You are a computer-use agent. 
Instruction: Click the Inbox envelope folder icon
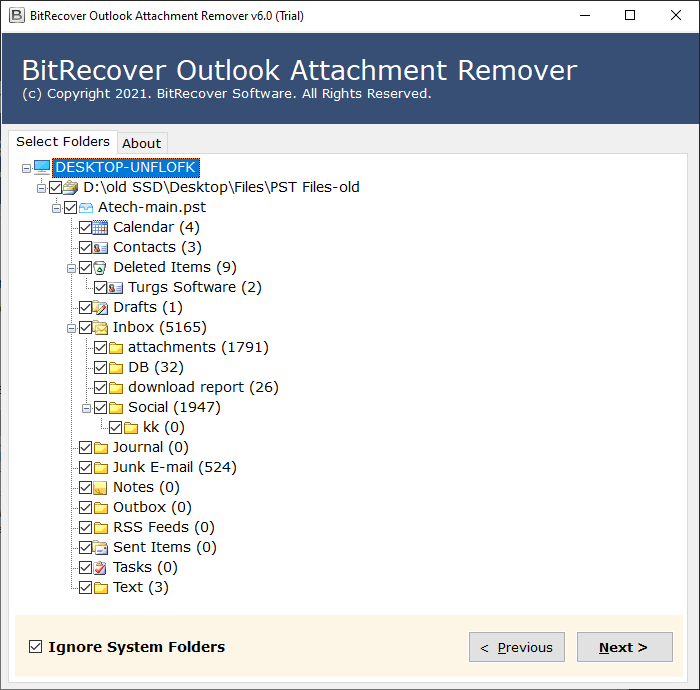pos(100,328)
